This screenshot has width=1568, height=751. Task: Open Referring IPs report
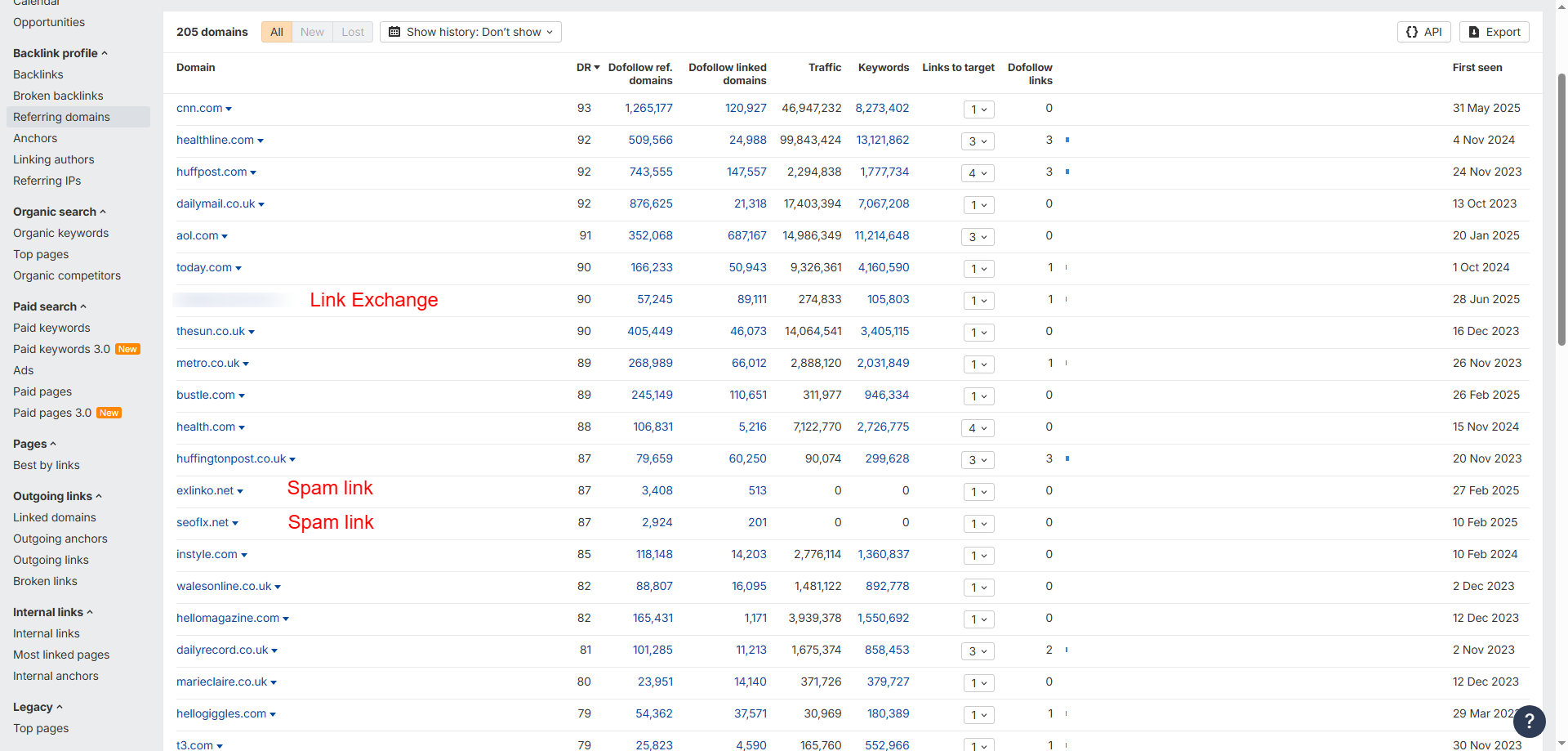47,181
